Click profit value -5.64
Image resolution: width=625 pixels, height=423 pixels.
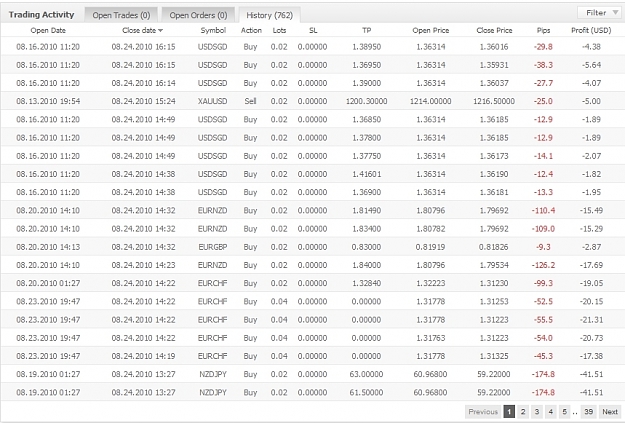pos(591,65)
